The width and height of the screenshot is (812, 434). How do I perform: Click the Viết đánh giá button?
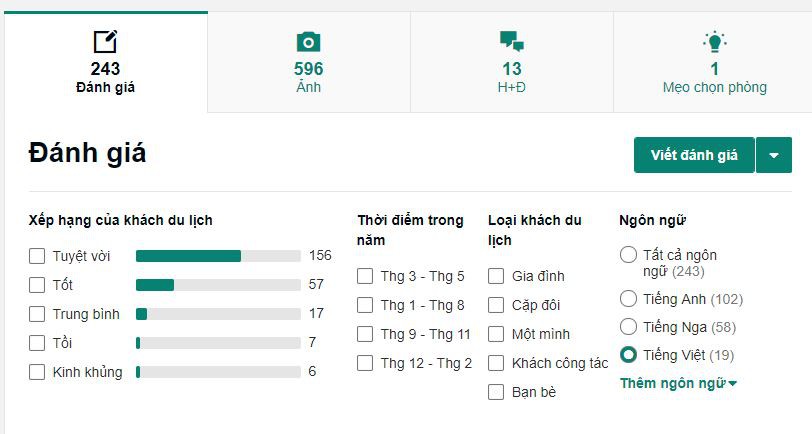694,155
